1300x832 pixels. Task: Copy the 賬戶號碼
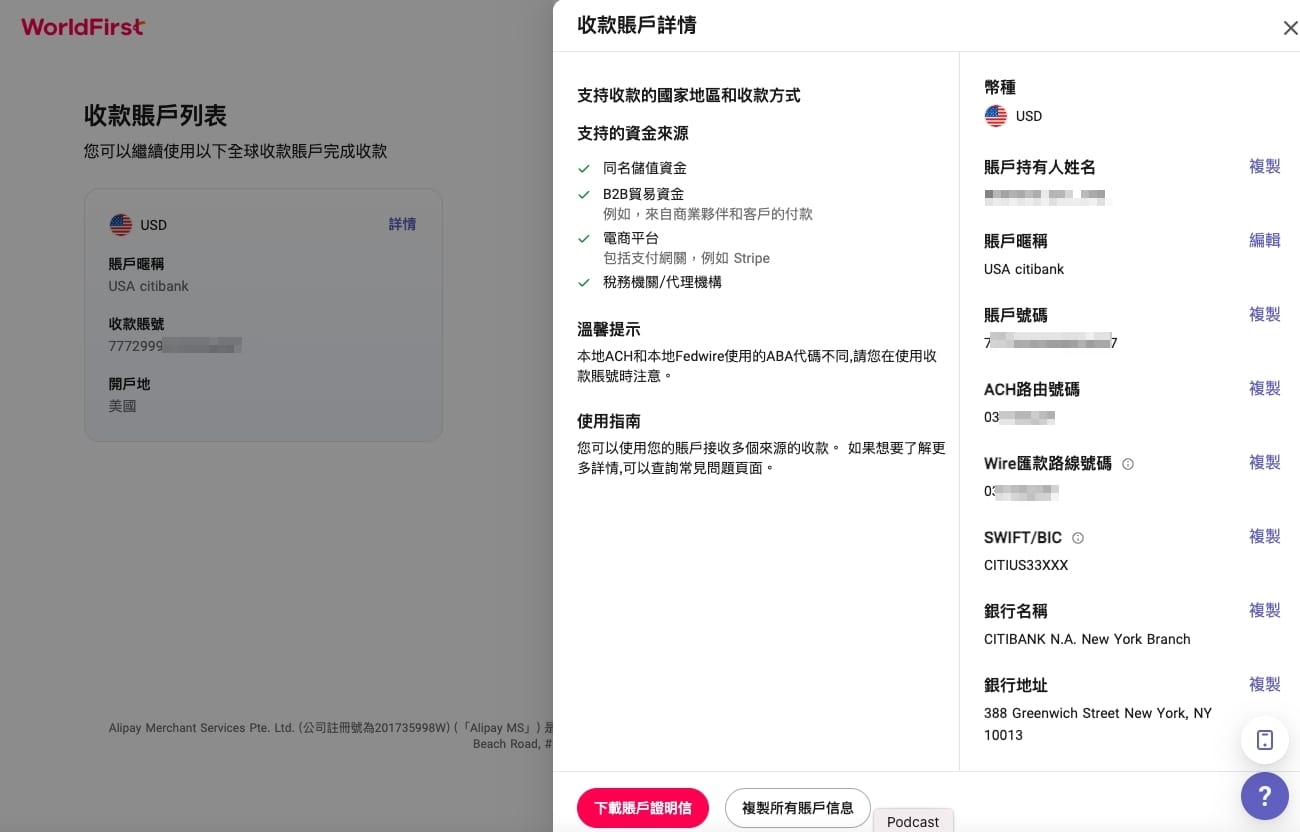pyautogui.click(x=1265, y=314)
